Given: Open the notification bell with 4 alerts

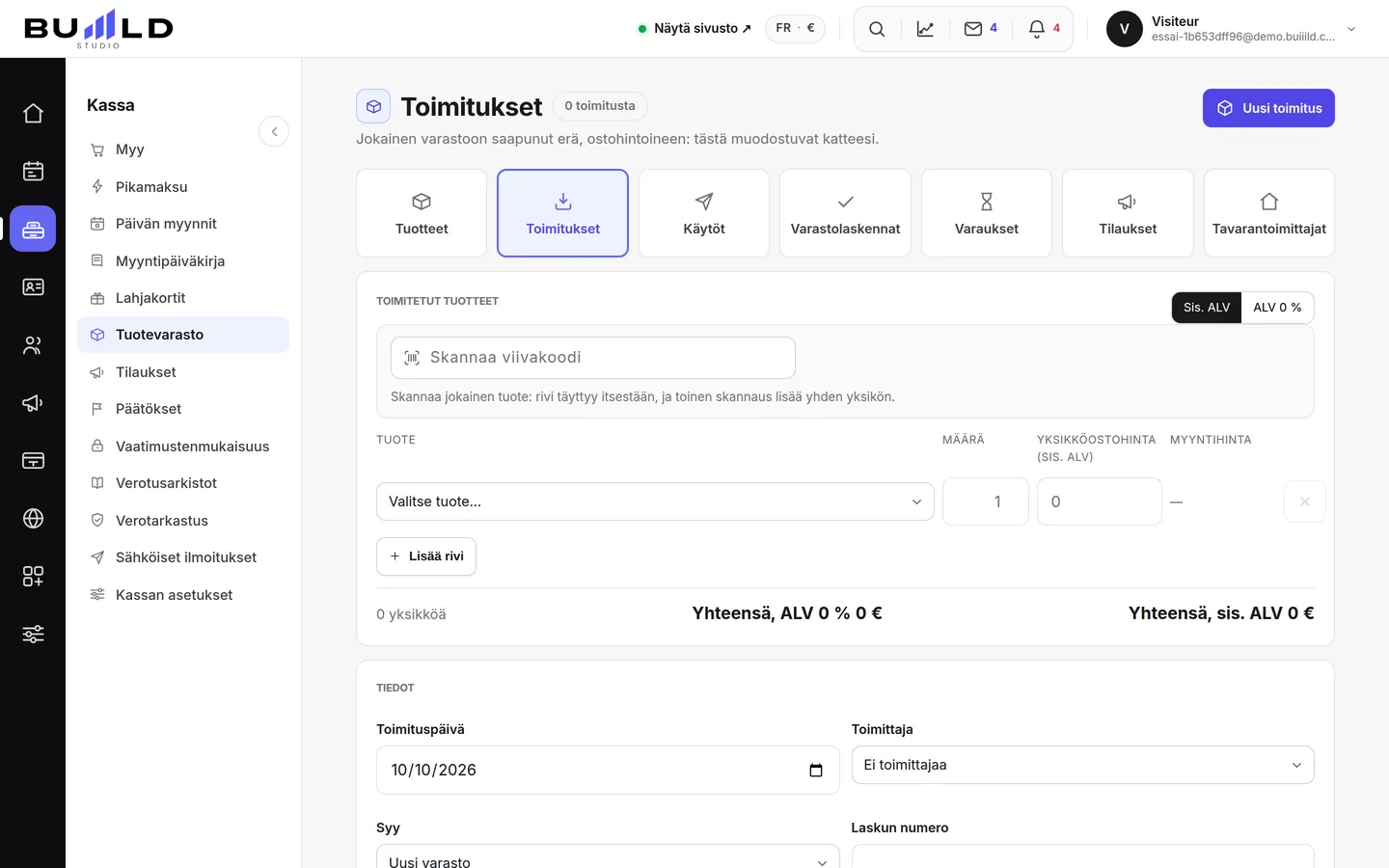Looking at the screenshot, I should click(1044, 29).
